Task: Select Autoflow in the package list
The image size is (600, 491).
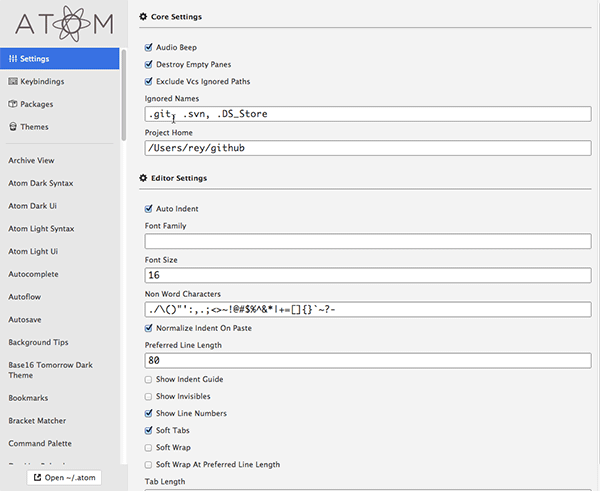Action: point(24,297)
